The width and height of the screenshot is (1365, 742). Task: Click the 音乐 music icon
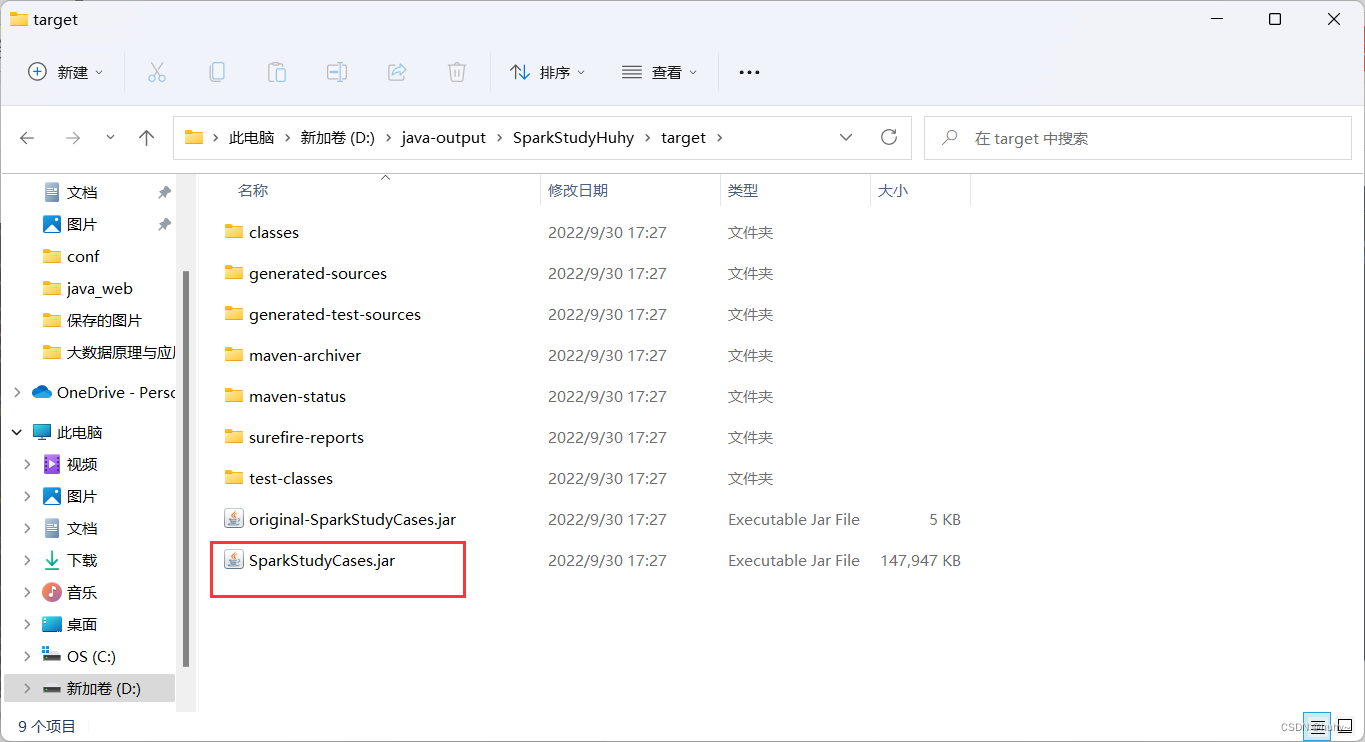(x=52, y=592)
